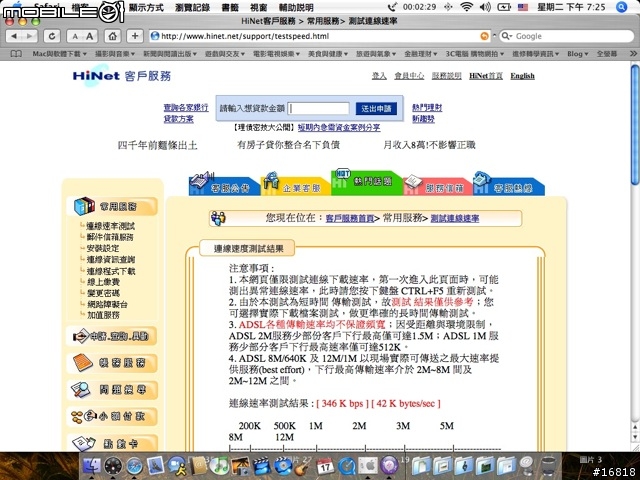The image size is (640, 480).
Task: Click the Safari compass icon in Dock
Action: [x=134, y=465]
